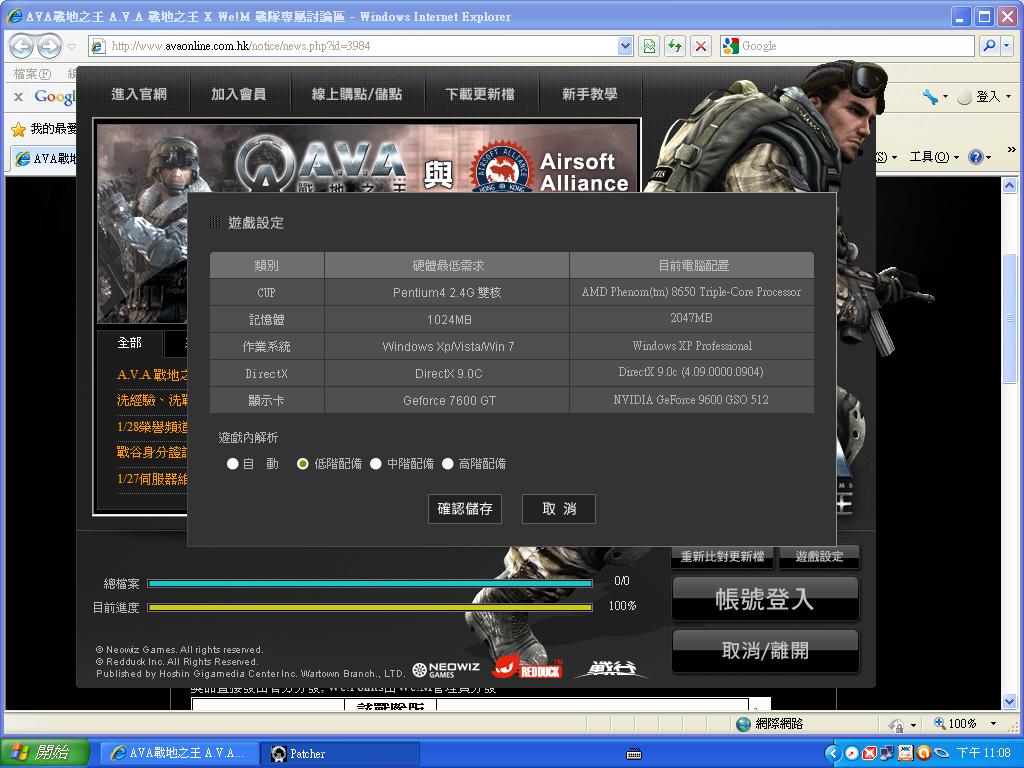Click the 取消/離開 button
Screen dimensions: 1024x768
[765, 650]
